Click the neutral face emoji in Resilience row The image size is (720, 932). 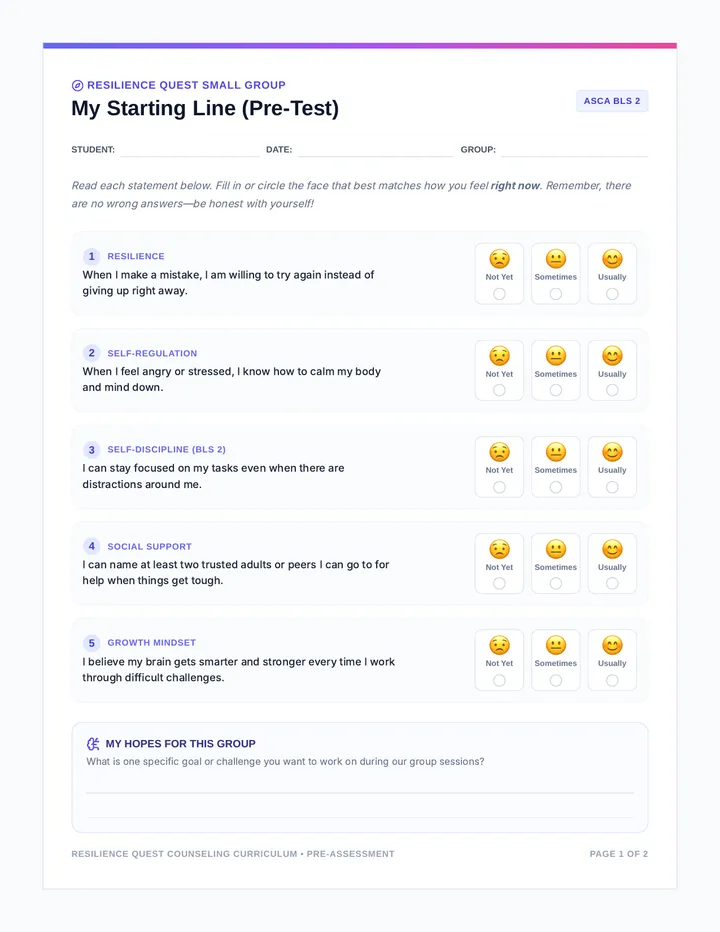tap(556, 259)
